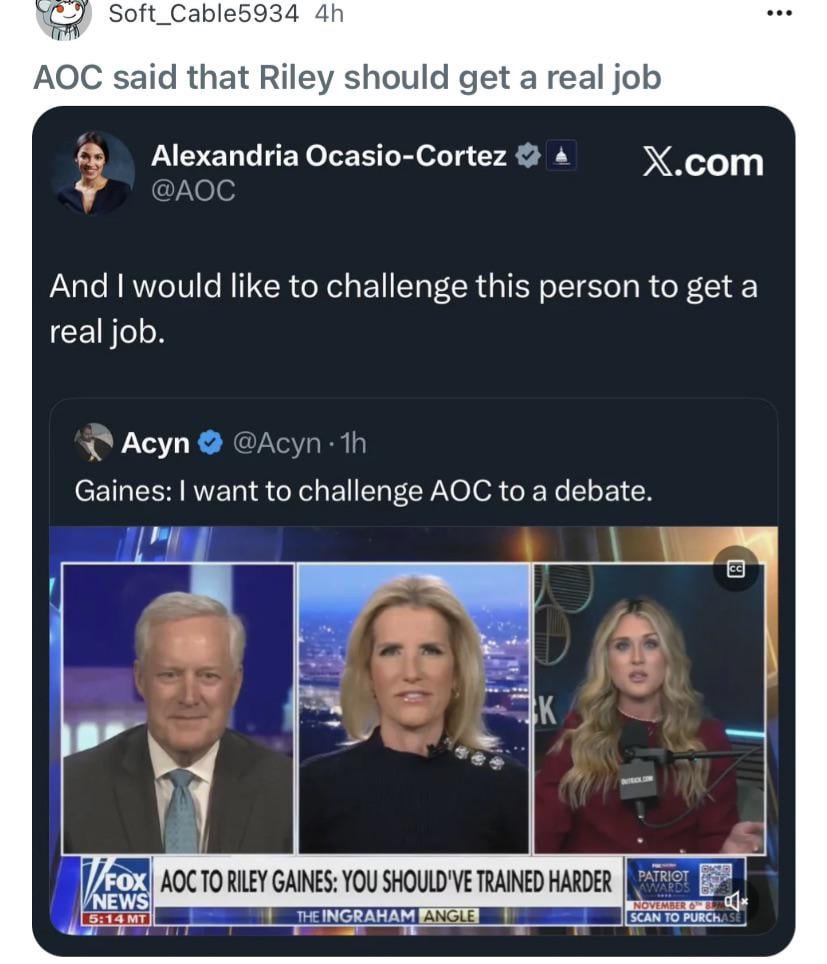Click the blue verified check beside Acyn
This screenshot has width=827, height=964.
[210, 443]
